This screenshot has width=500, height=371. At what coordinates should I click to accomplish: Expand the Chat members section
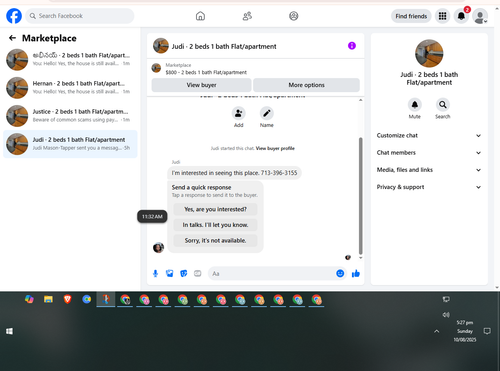(x=429, y=153)
